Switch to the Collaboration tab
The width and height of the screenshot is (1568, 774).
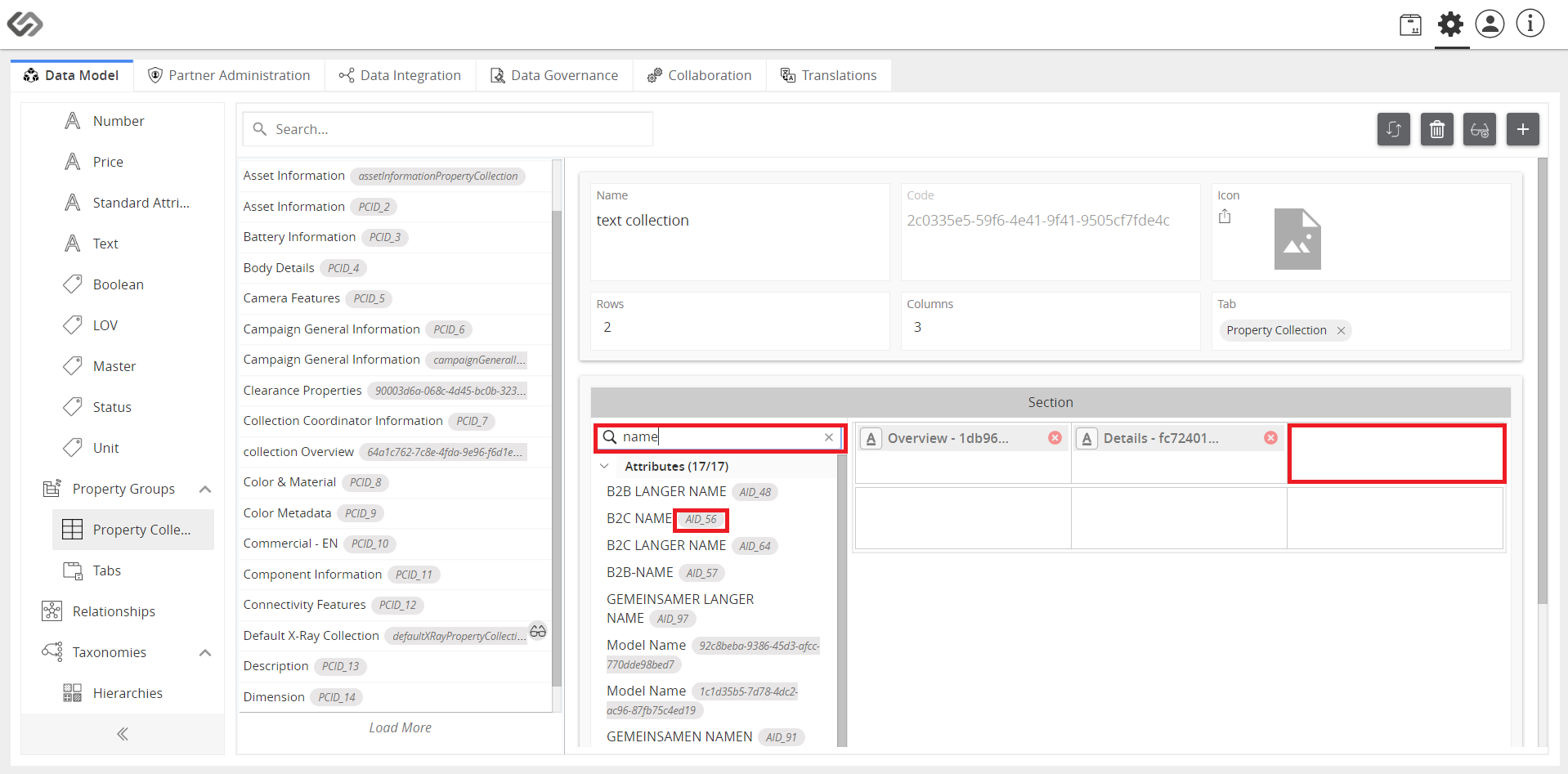pos(700,75)
